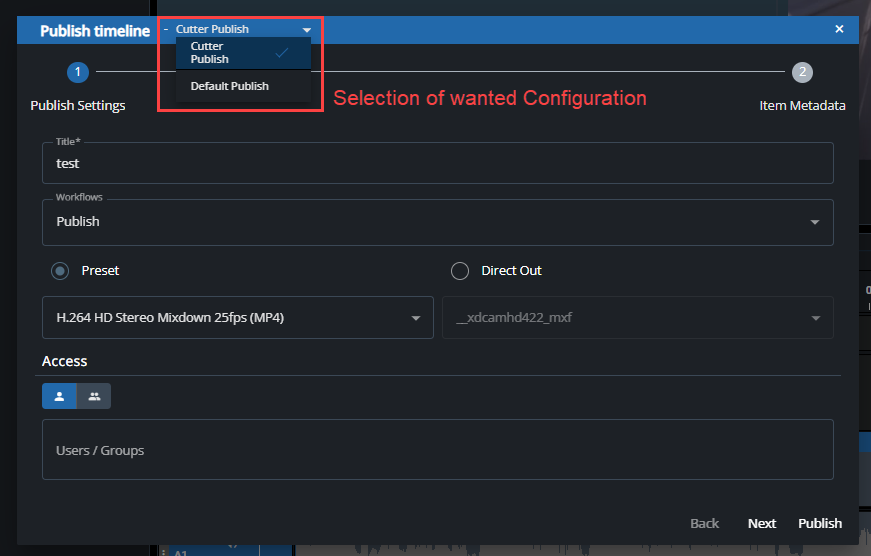This screenshot has height=556, width=871.
Task: Click the step 2 circle indicator
Action: [802, 72]
